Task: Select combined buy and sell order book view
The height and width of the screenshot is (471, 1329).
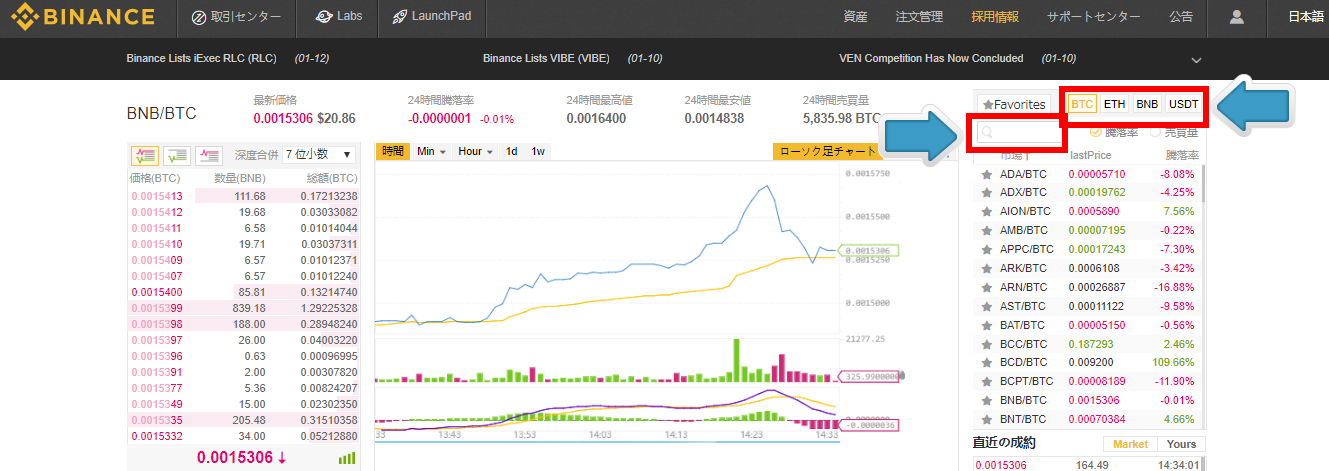Action: (x=145, y=154)
